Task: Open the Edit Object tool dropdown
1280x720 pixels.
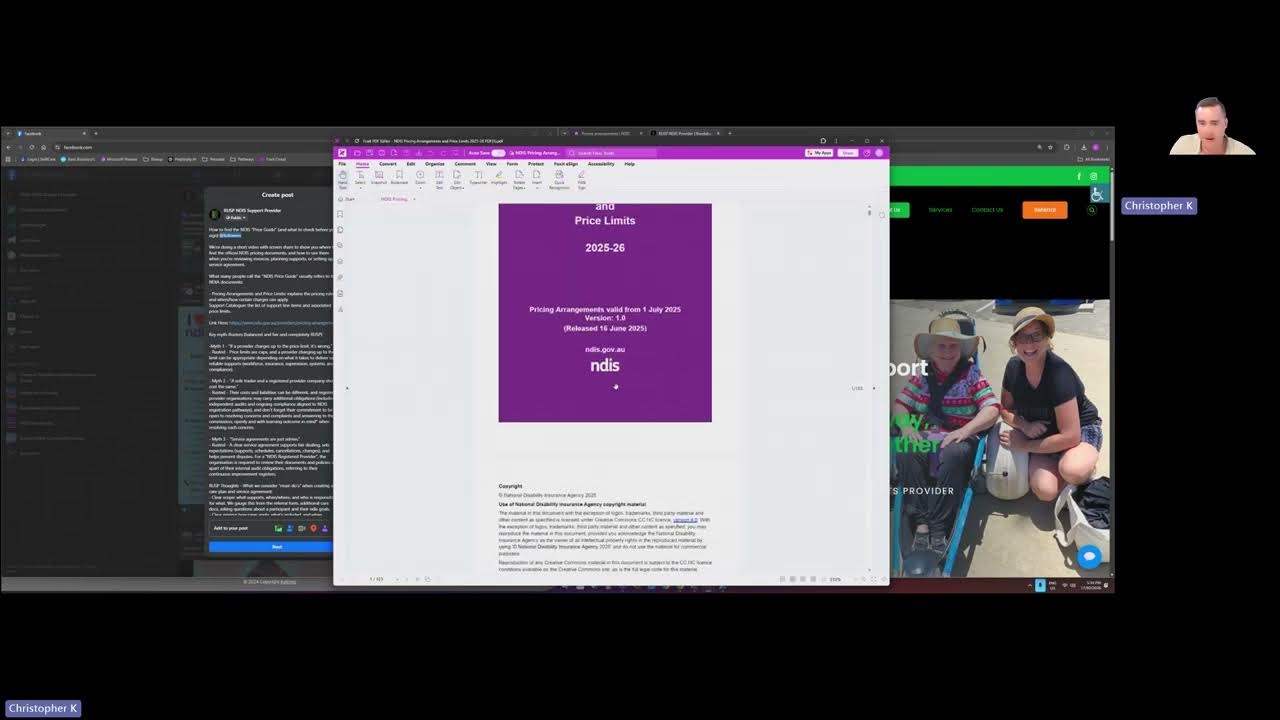Action: 457,179
